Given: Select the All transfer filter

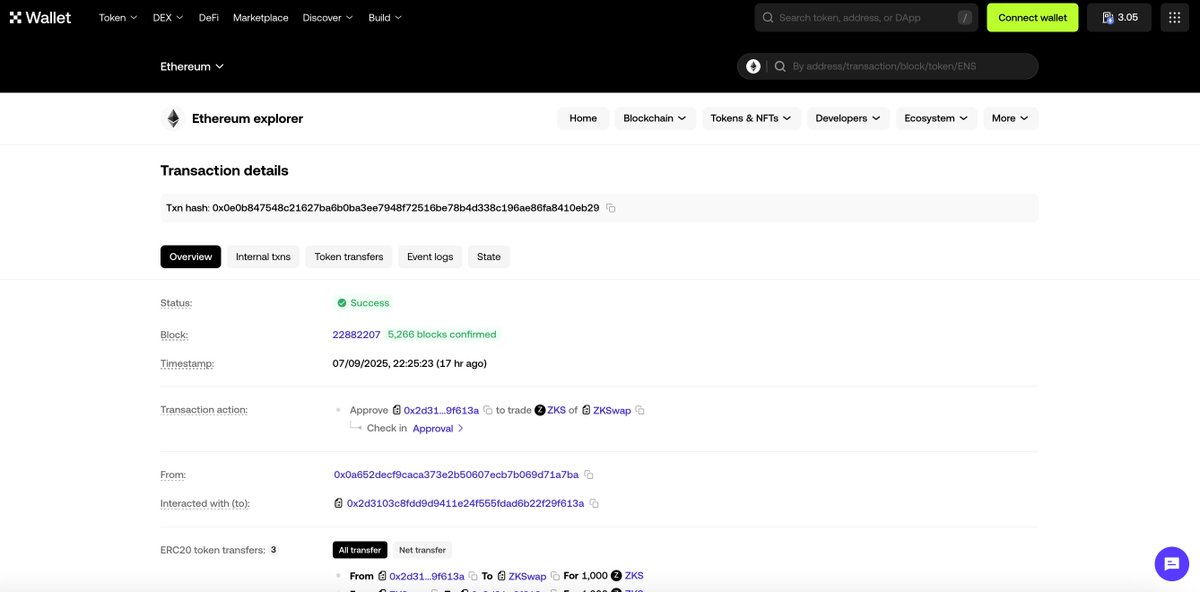Looking at the screenshot, I should click(x=360, y=550).
